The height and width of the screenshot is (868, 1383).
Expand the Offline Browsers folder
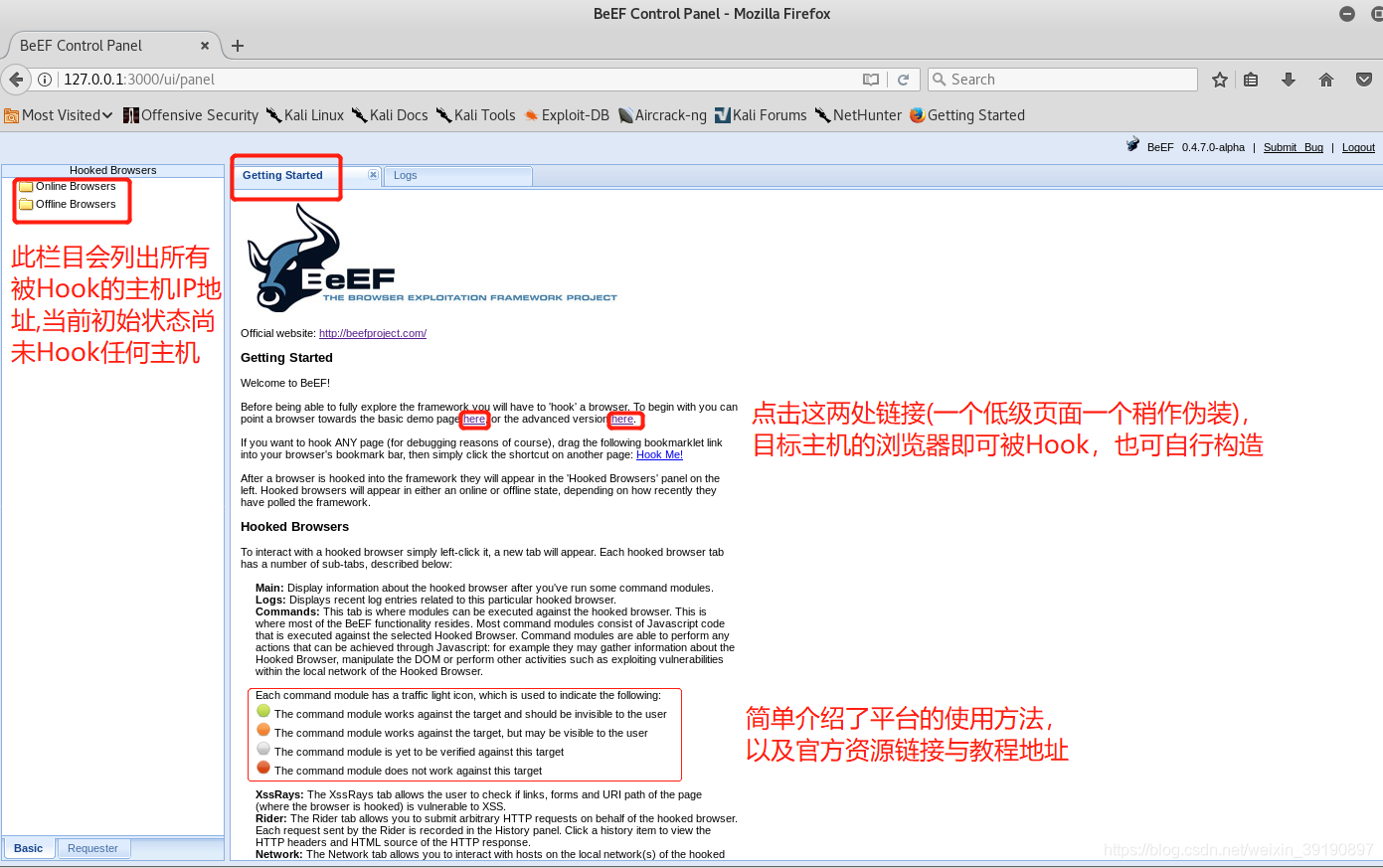(x=68, y=204)
